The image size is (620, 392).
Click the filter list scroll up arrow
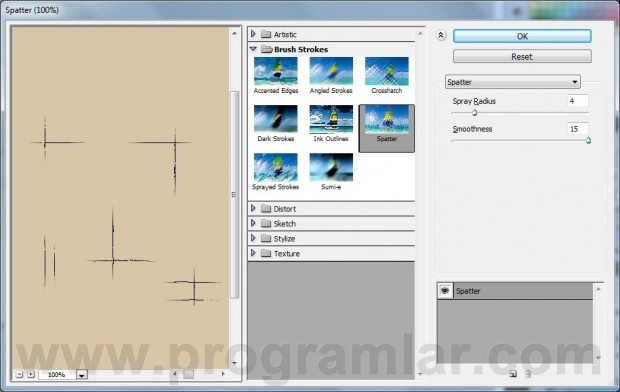[420, 34]
